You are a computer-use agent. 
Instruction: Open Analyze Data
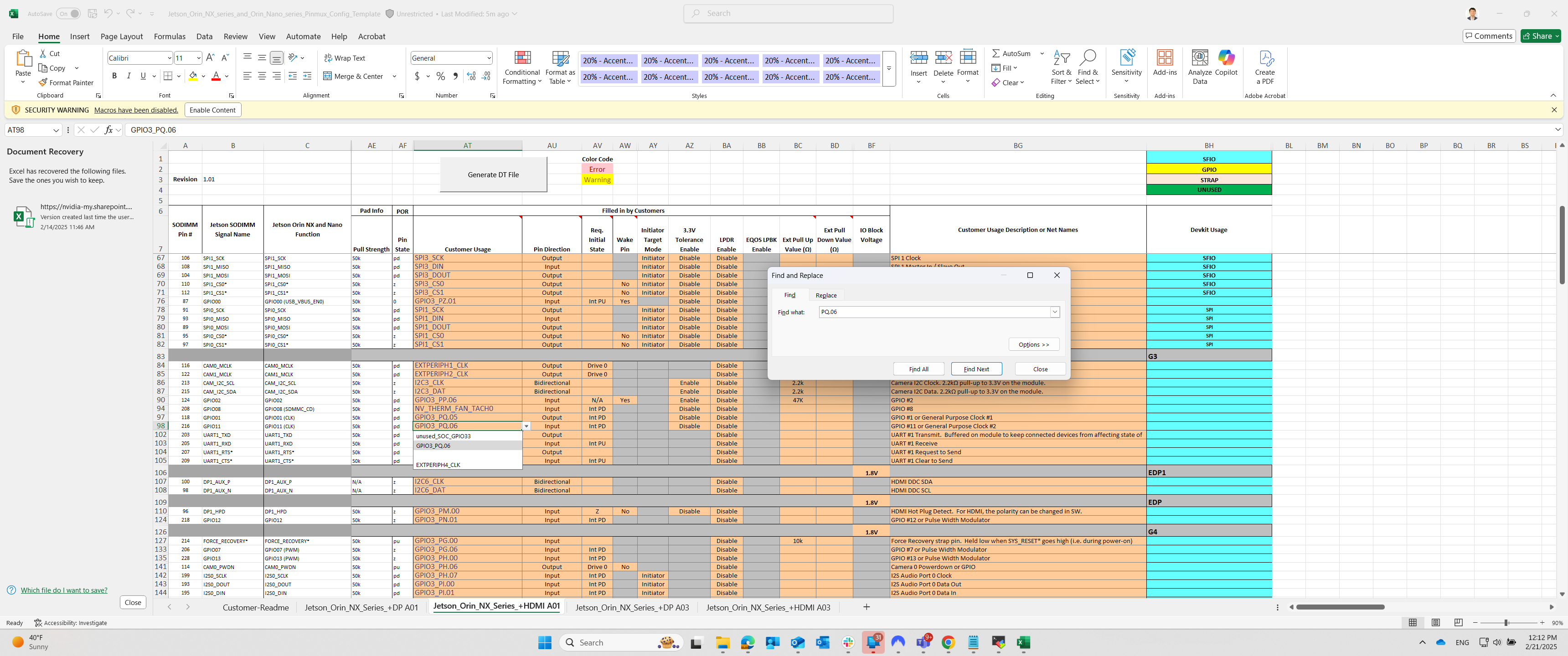coord(1200,67)
